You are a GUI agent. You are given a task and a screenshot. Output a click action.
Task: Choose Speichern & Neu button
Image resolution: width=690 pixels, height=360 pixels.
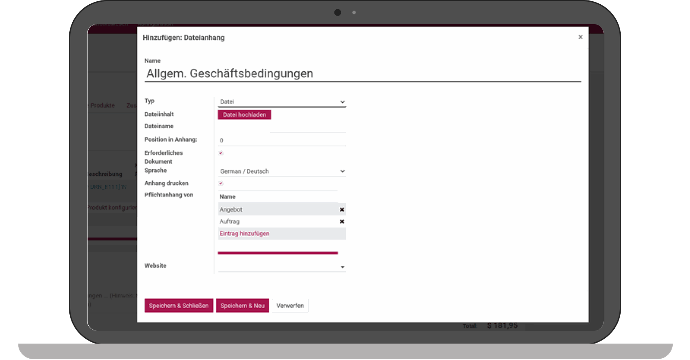pos(242,306)
